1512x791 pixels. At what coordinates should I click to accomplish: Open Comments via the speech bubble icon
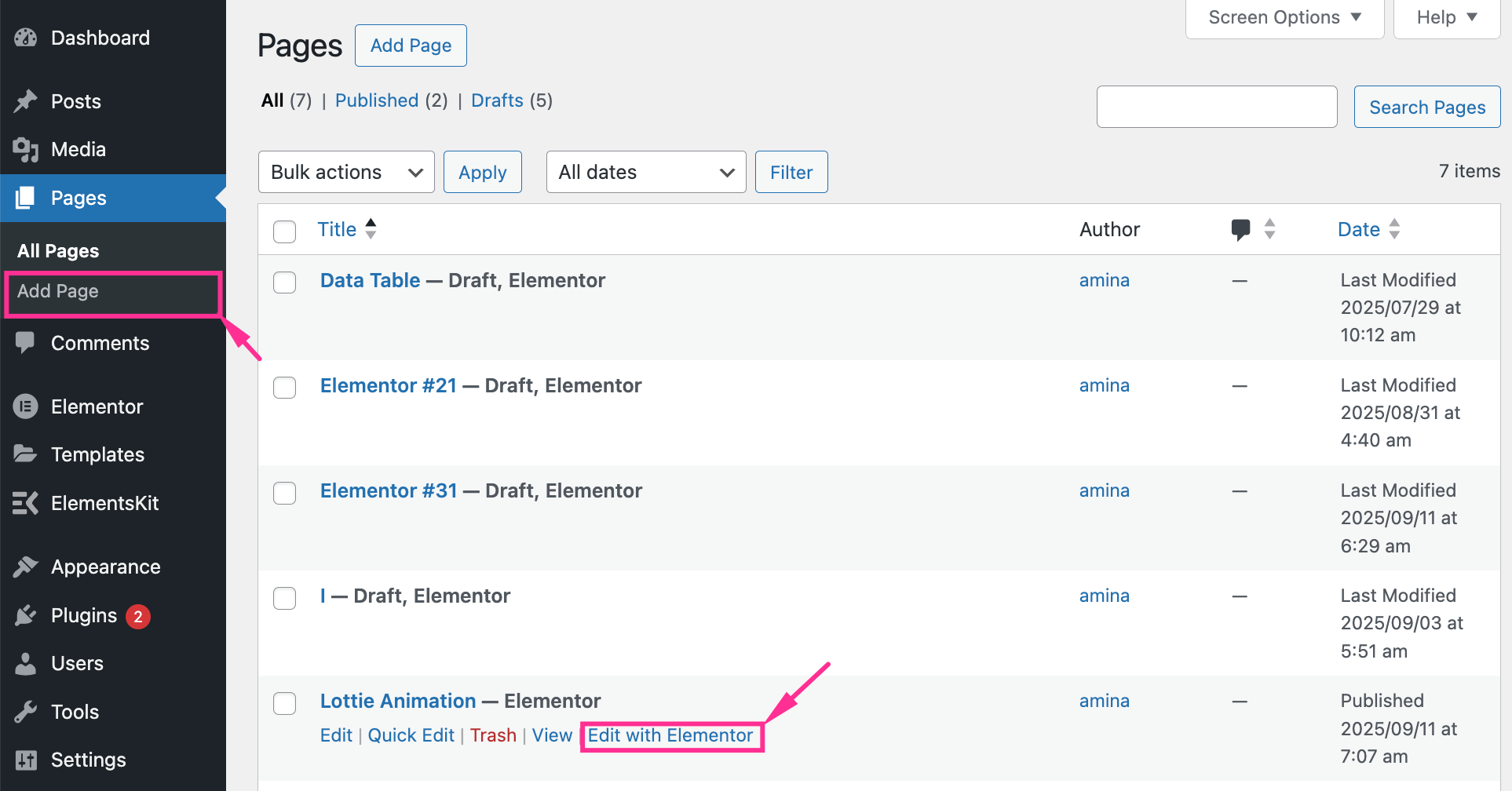(26, 343)
